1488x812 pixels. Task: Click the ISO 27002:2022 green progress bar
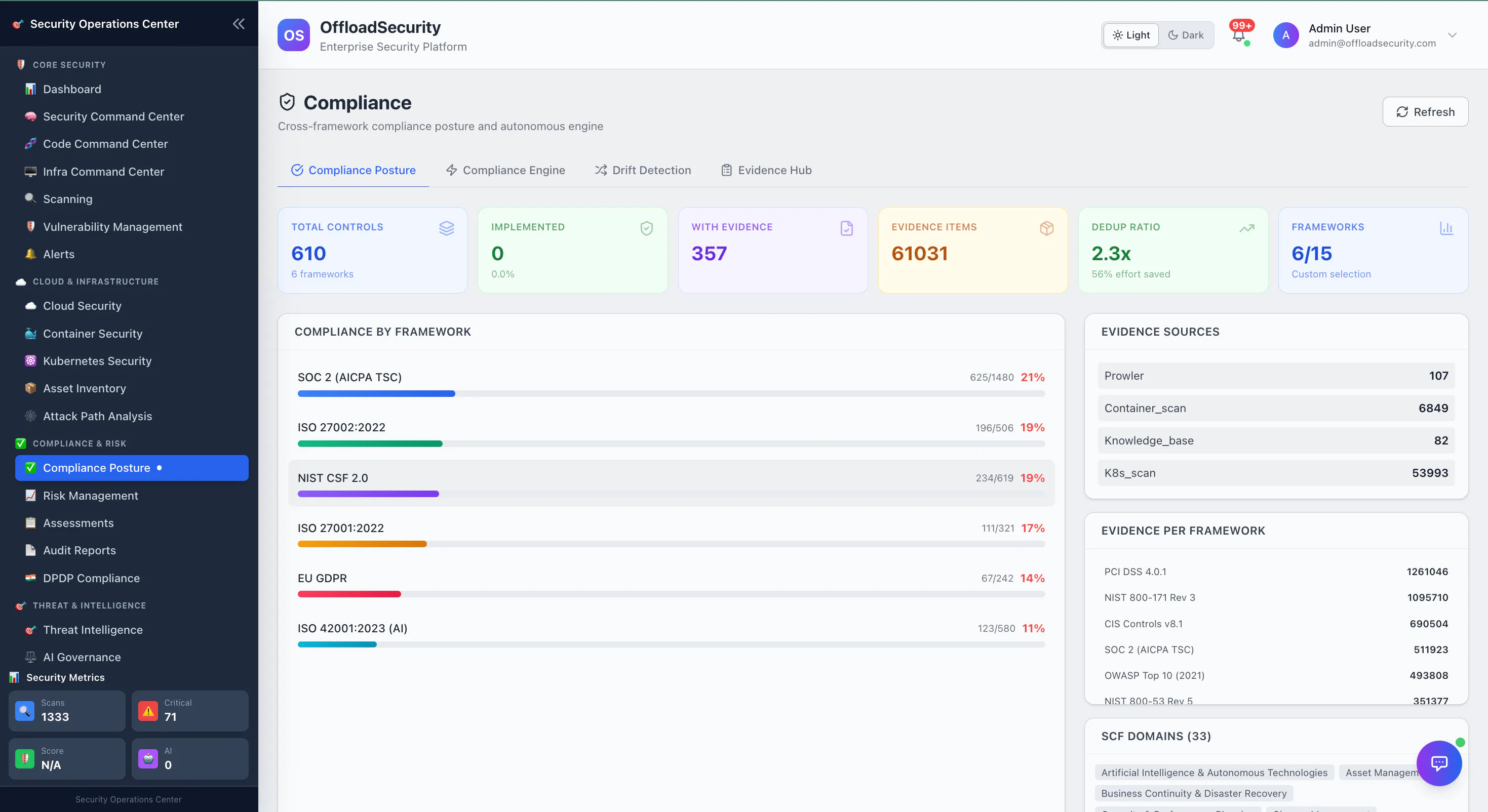tap(370, 443)
